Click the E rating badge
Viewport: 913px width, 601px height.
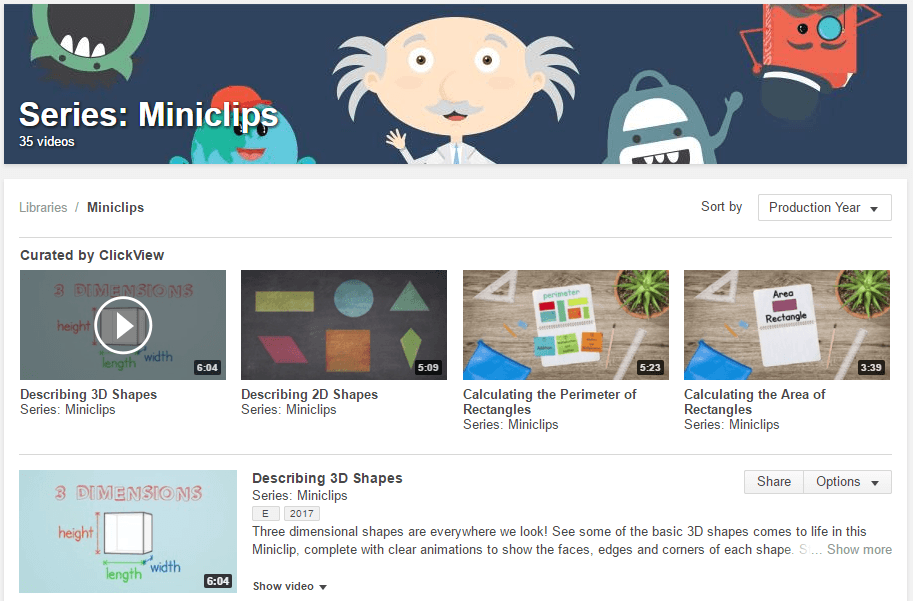pyautogui.click(x=265, y=514)
